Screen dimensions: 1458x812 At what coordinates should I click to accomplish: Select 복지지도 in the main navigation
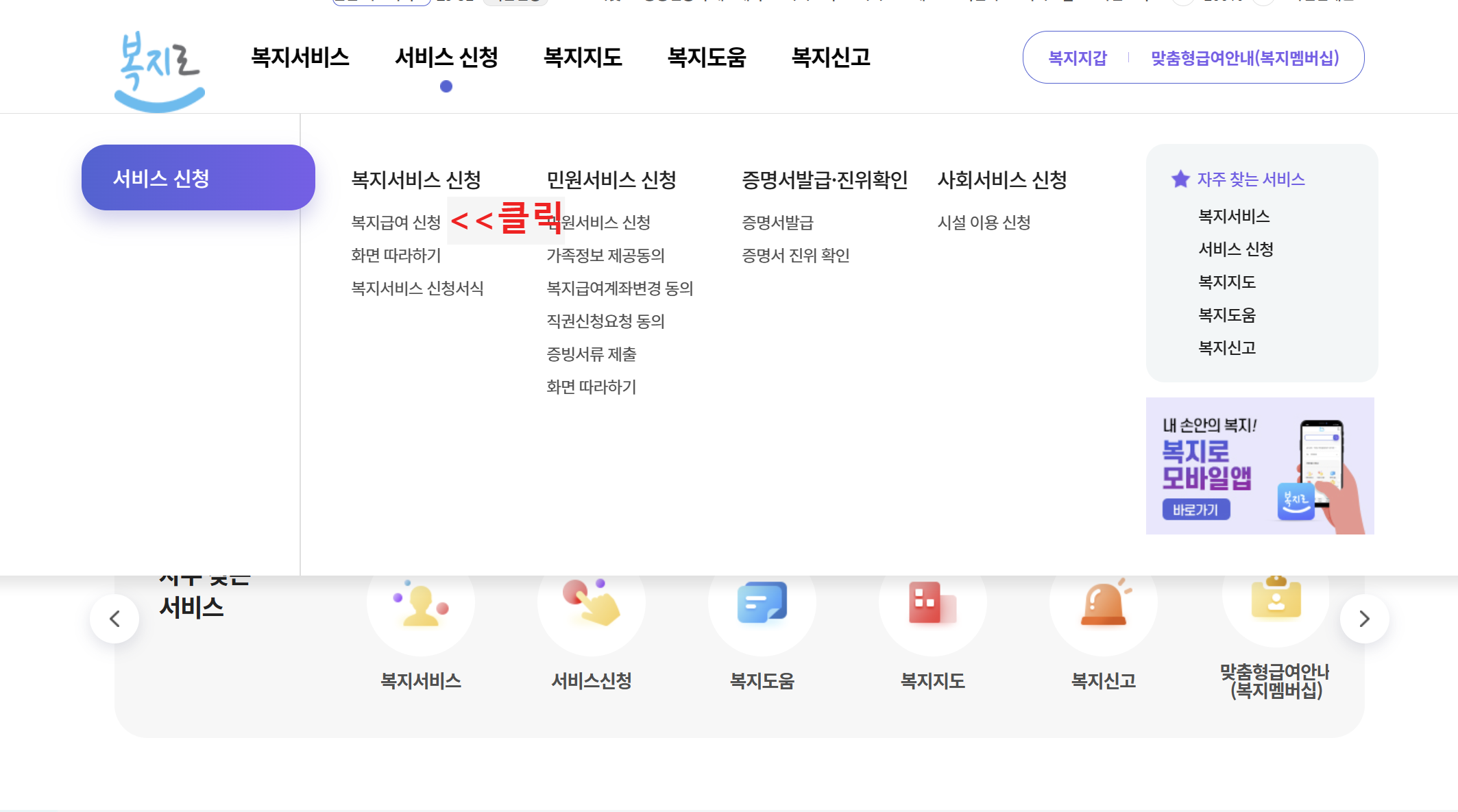pos(583,57)
